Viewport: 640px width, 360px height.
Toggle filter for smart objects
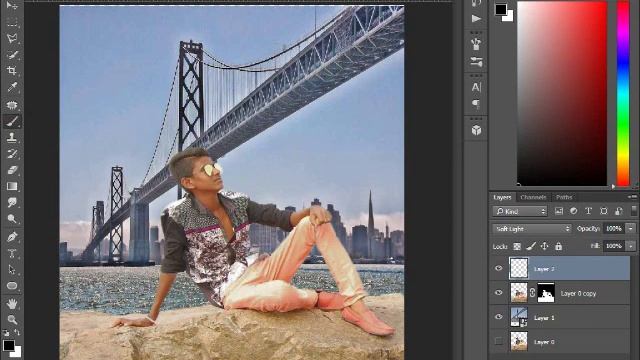click(x=619, y=211)
